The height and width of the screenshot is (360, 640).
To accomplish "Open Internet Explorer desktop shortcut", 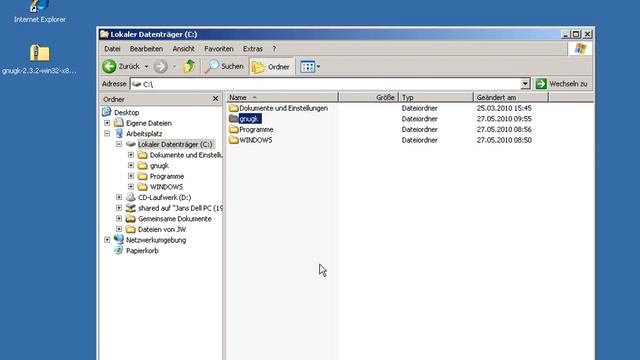I will (40, 11).
